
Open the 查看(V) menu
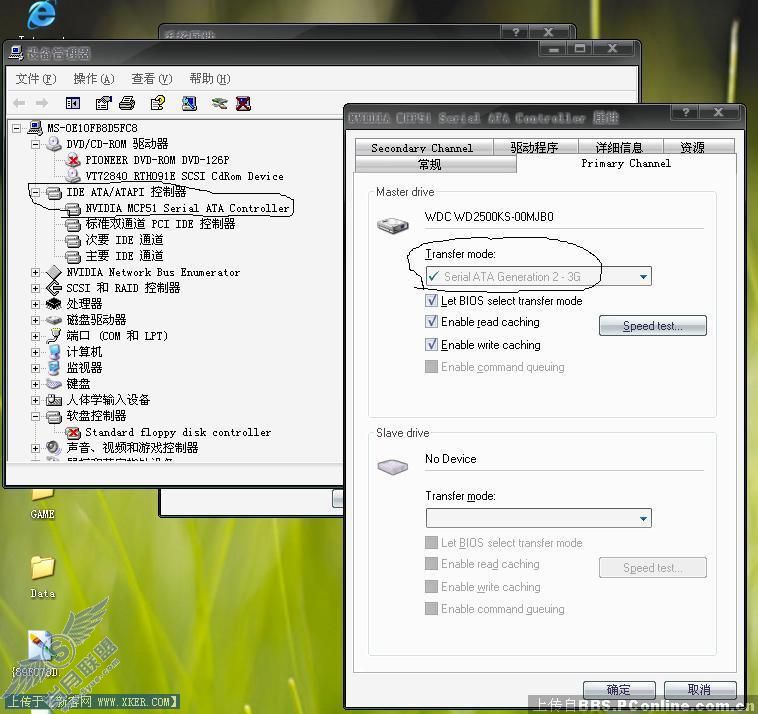152,79
